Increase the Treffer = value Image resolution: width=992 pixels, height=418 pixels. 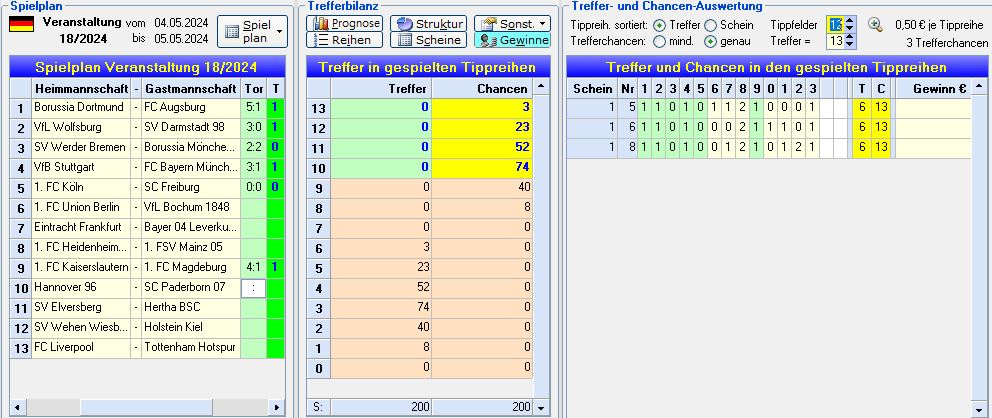pos(850,37)
